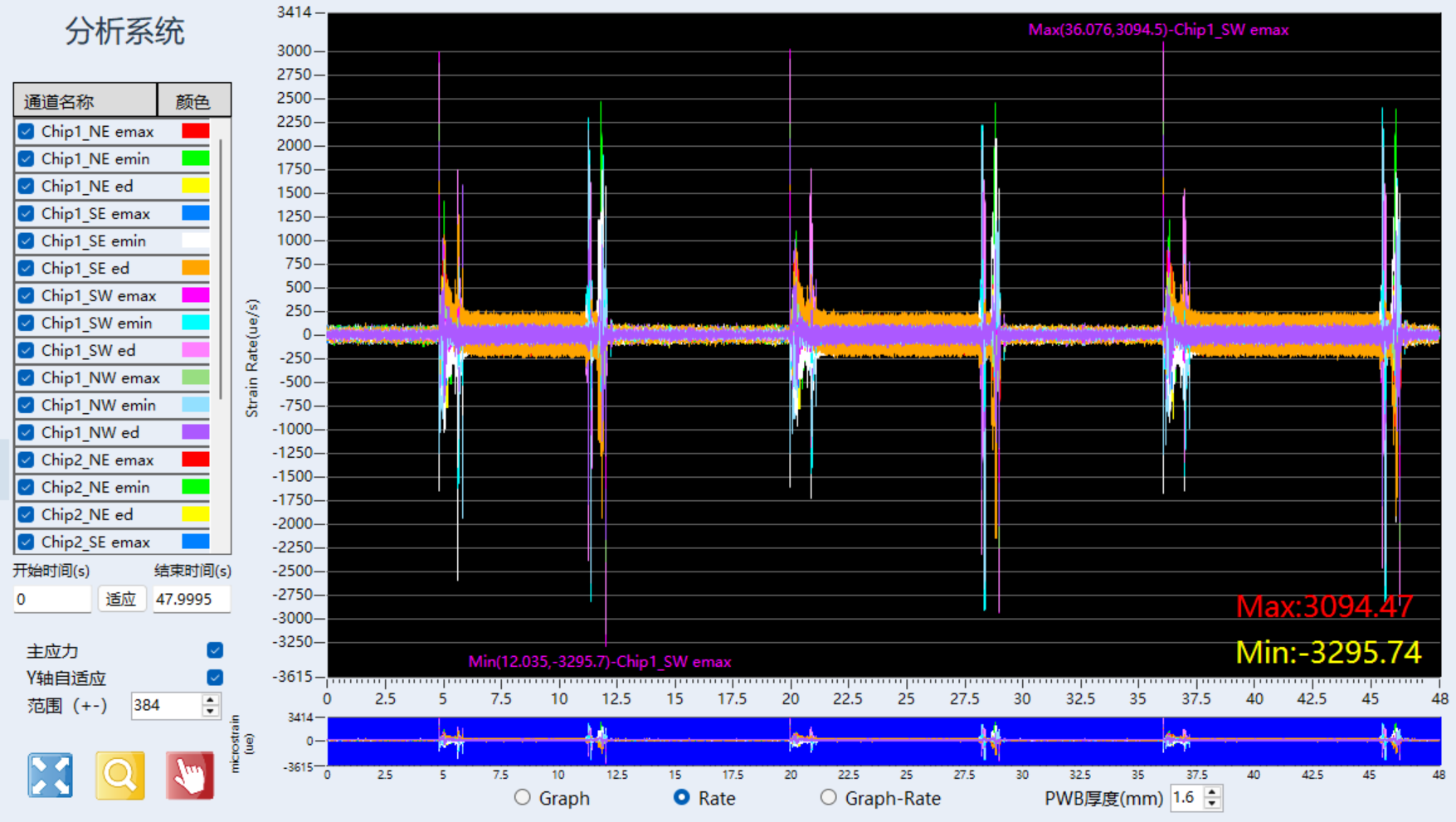Click the 结束时间 input field showing 47.9995

192,599
